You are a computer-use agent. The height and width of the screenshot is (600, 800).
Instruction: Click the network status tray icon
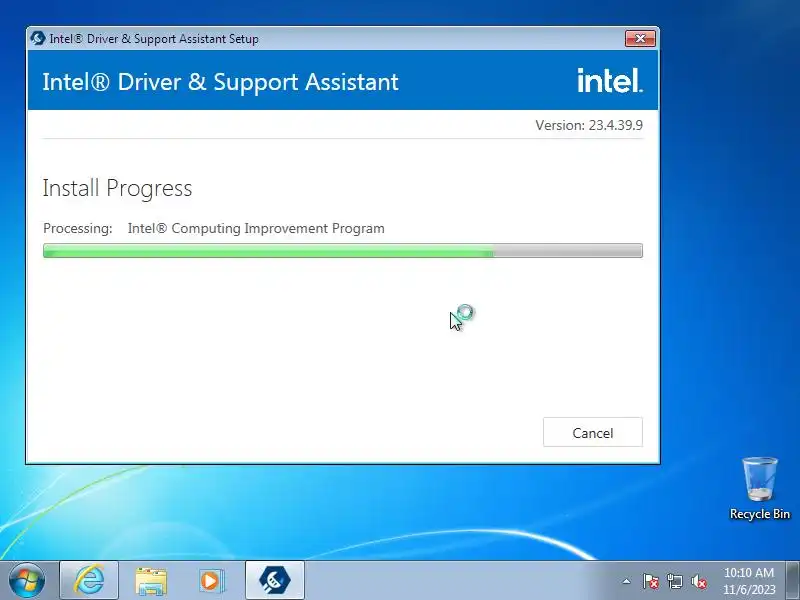pos(674,581)
